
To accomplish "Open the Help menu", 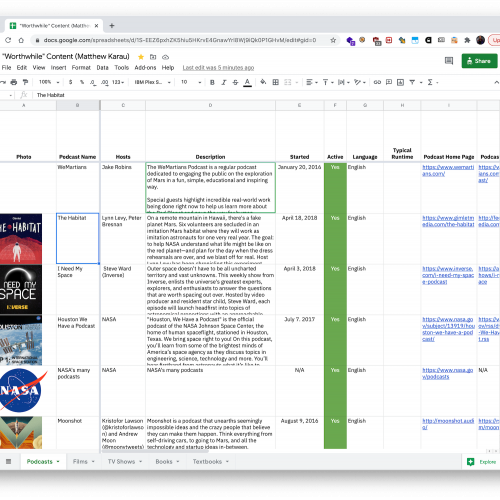I will pyautogui.click(x=168, y=68).
